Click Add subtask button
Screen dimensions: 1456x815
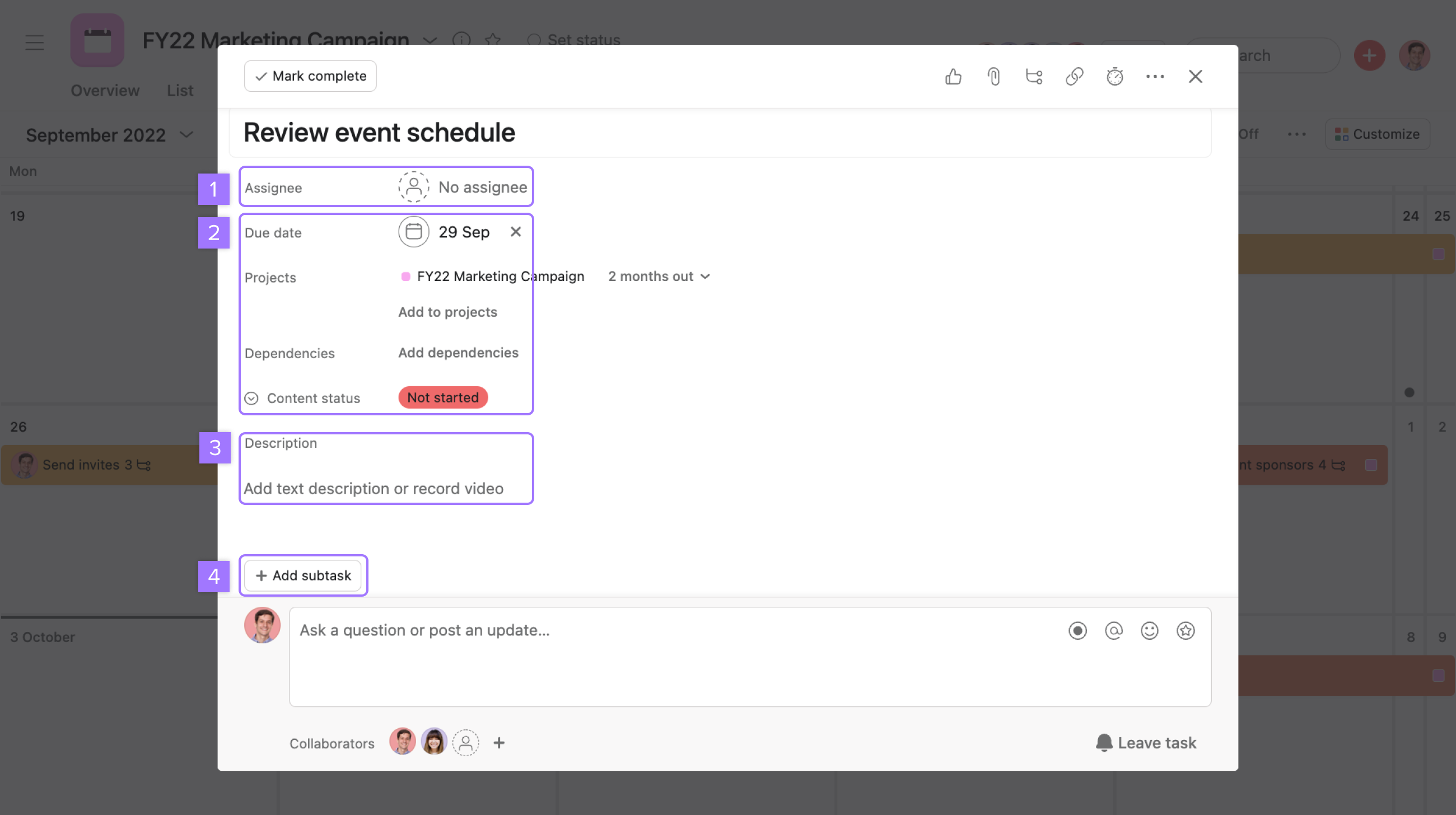pos(303,575)
